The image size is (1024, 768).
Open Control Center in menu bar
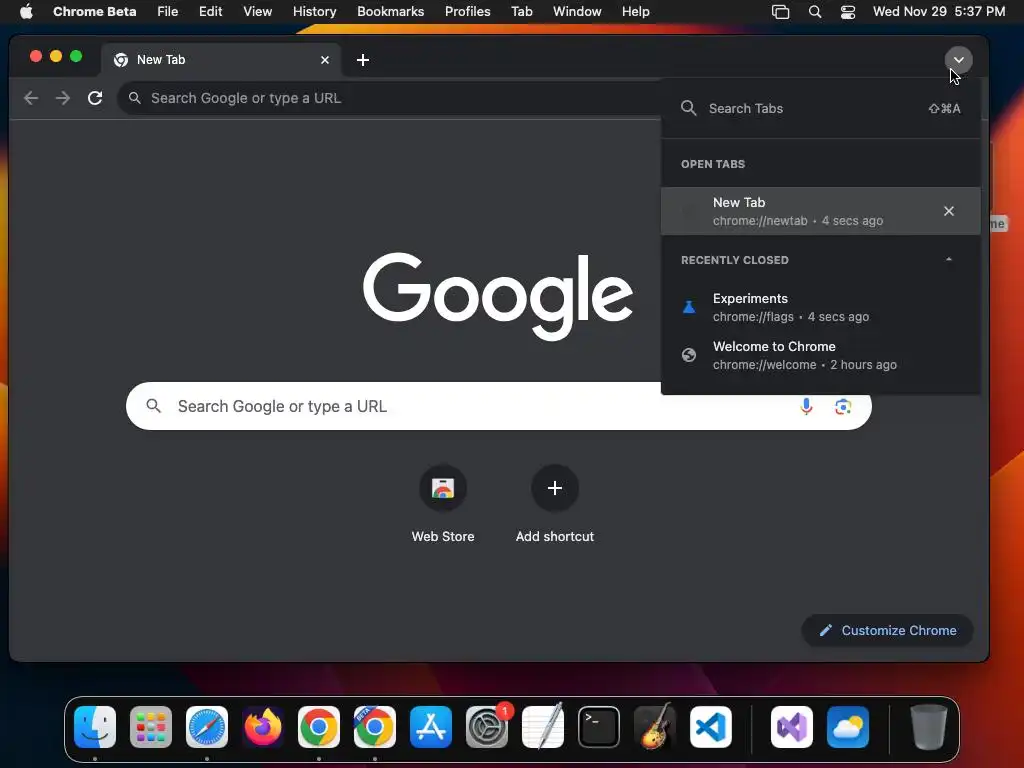pos(848,12)
